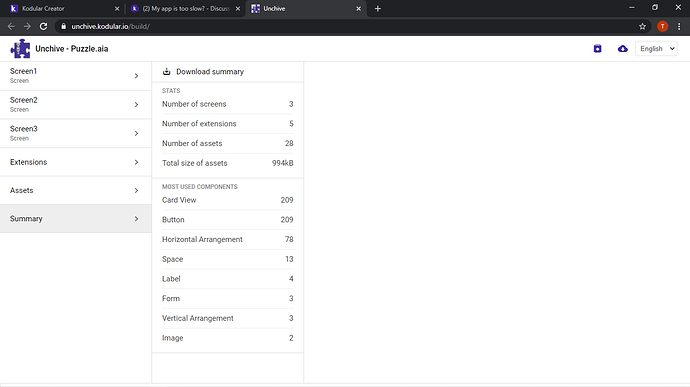Click the Form component row
Image resolution: width=690 pixels, height=387 pixels.
[228, 299]
